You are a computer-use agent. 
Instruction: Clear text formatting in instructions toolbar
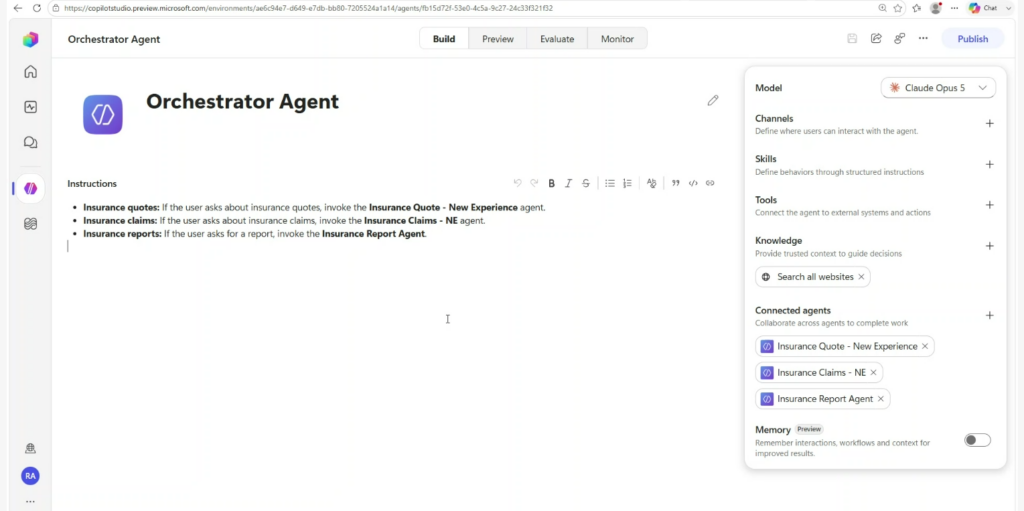click(x=651, y=183)
